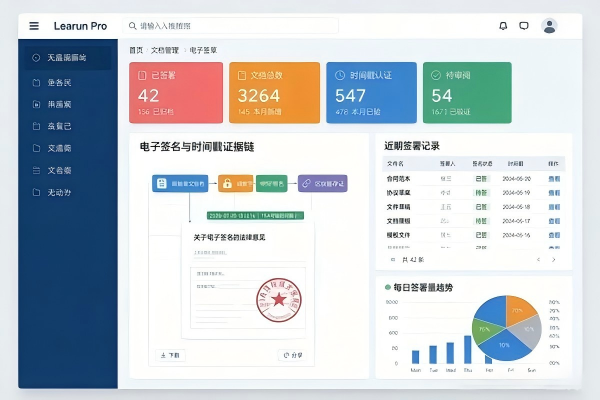The height and width of the screenshot is (400, 600).
Task: Click 电子签章 in the breadcrumb
Action: [x=203, y=50]
